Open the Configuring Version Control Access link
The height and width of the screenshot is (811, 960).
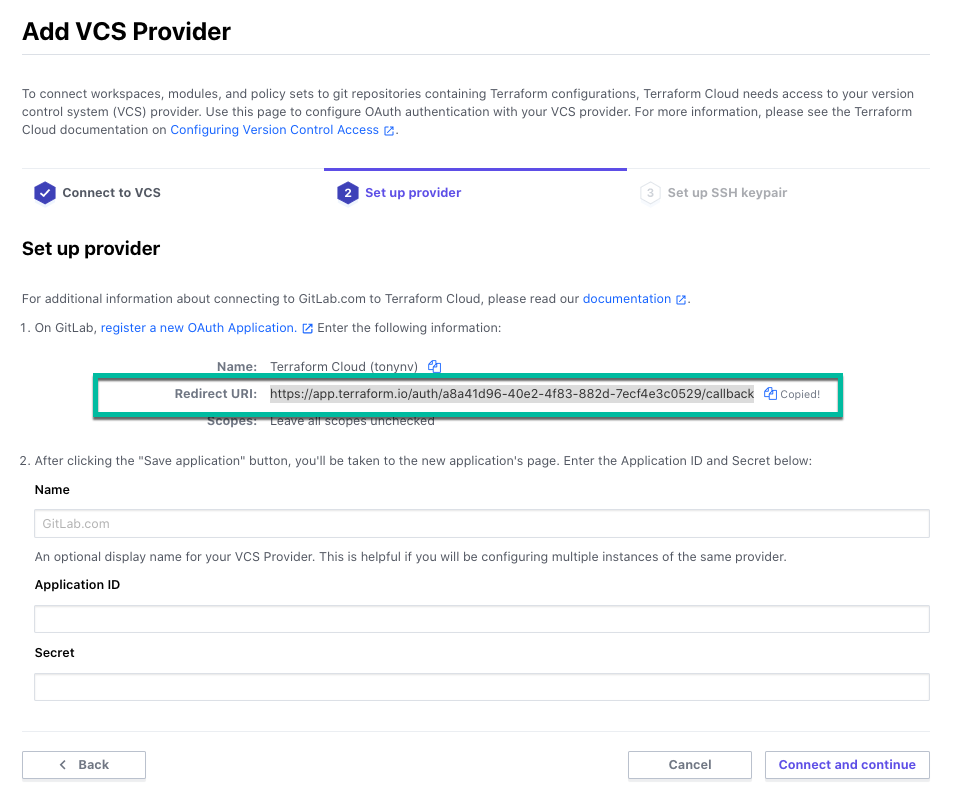click(x=274, y=130)
